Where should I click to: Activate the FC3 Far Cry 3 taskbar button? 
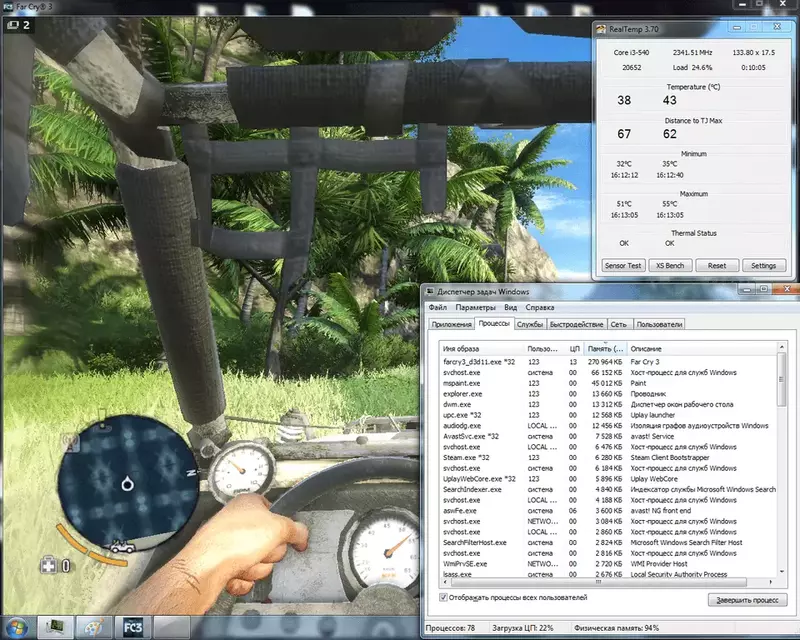(132, 627)
